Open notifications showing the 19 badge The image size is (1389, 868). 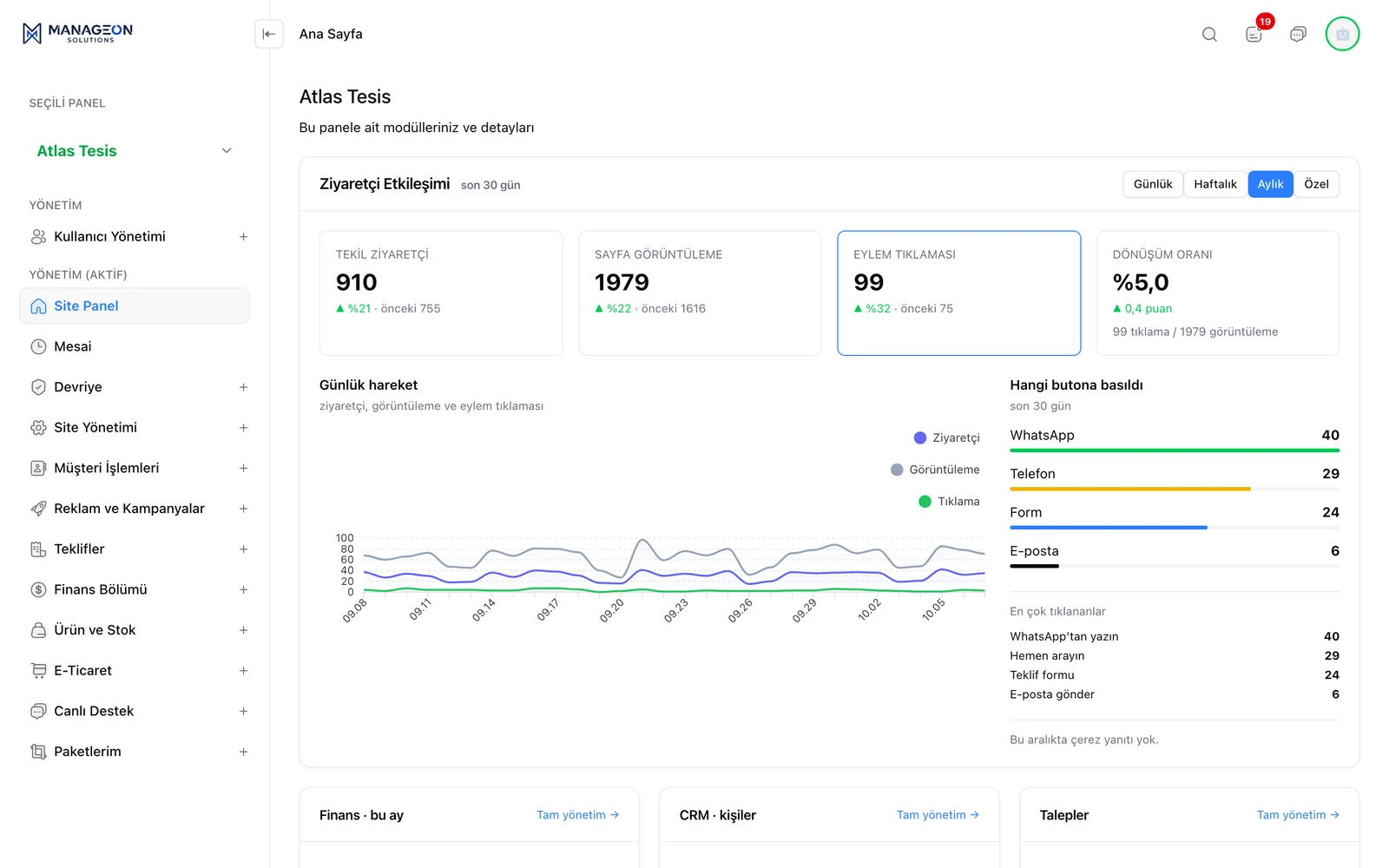pyautogui.click(x=1254, y=34)
